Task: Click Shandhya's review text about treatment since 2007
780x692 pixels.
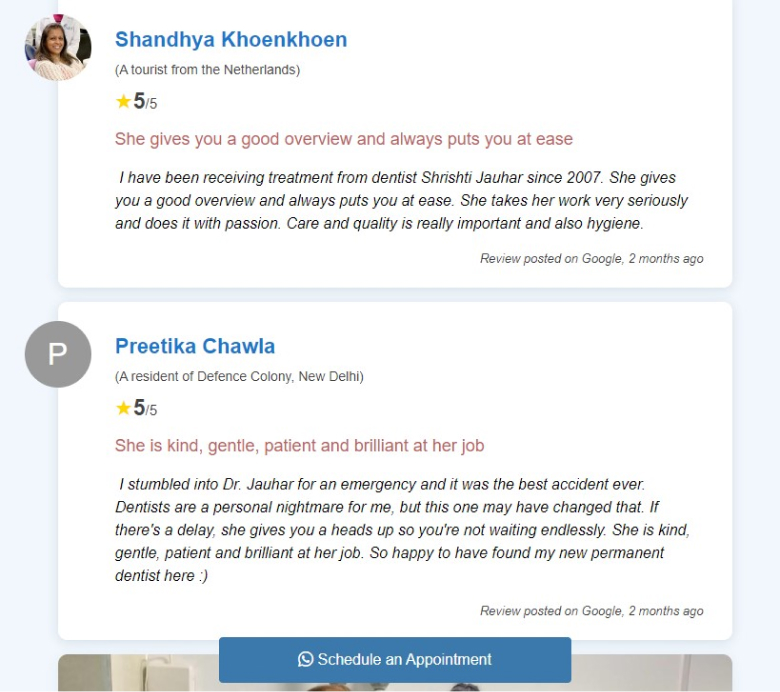Action: click(x=401, y=200)
